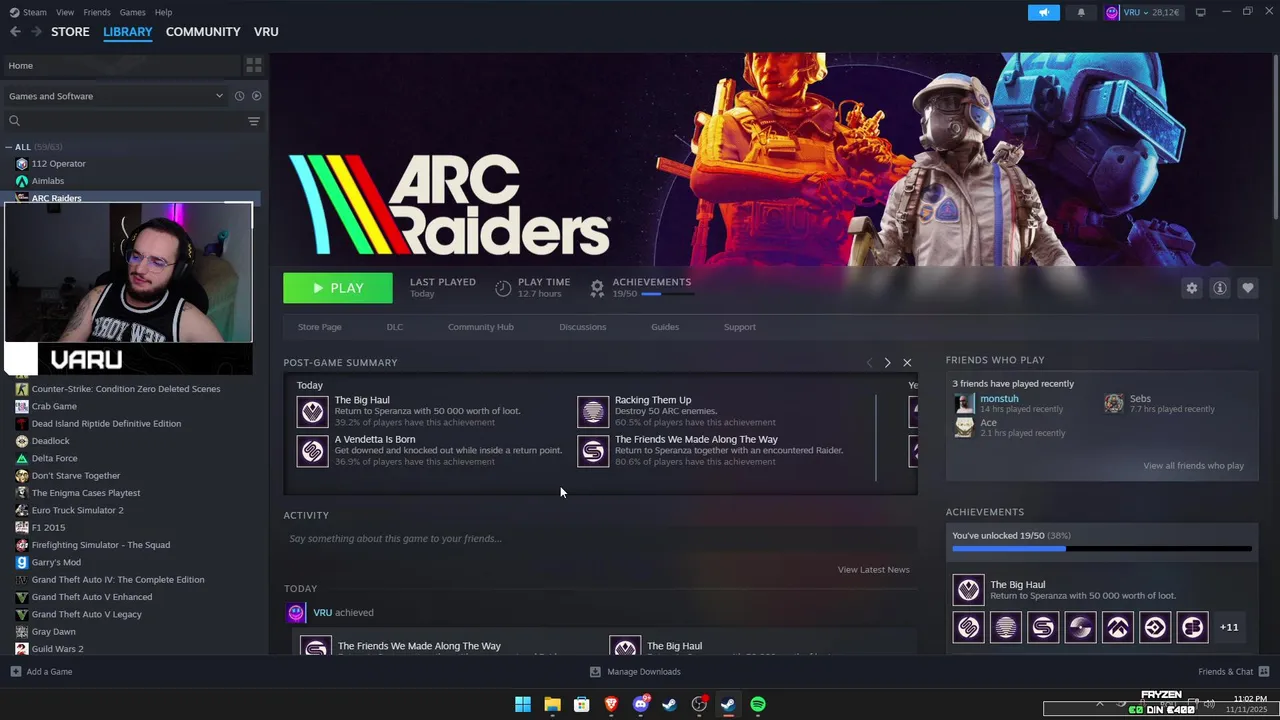Click the forward navigation arrow
The height and width of the screenshot is (720, 1280).
tap(37, 32)
